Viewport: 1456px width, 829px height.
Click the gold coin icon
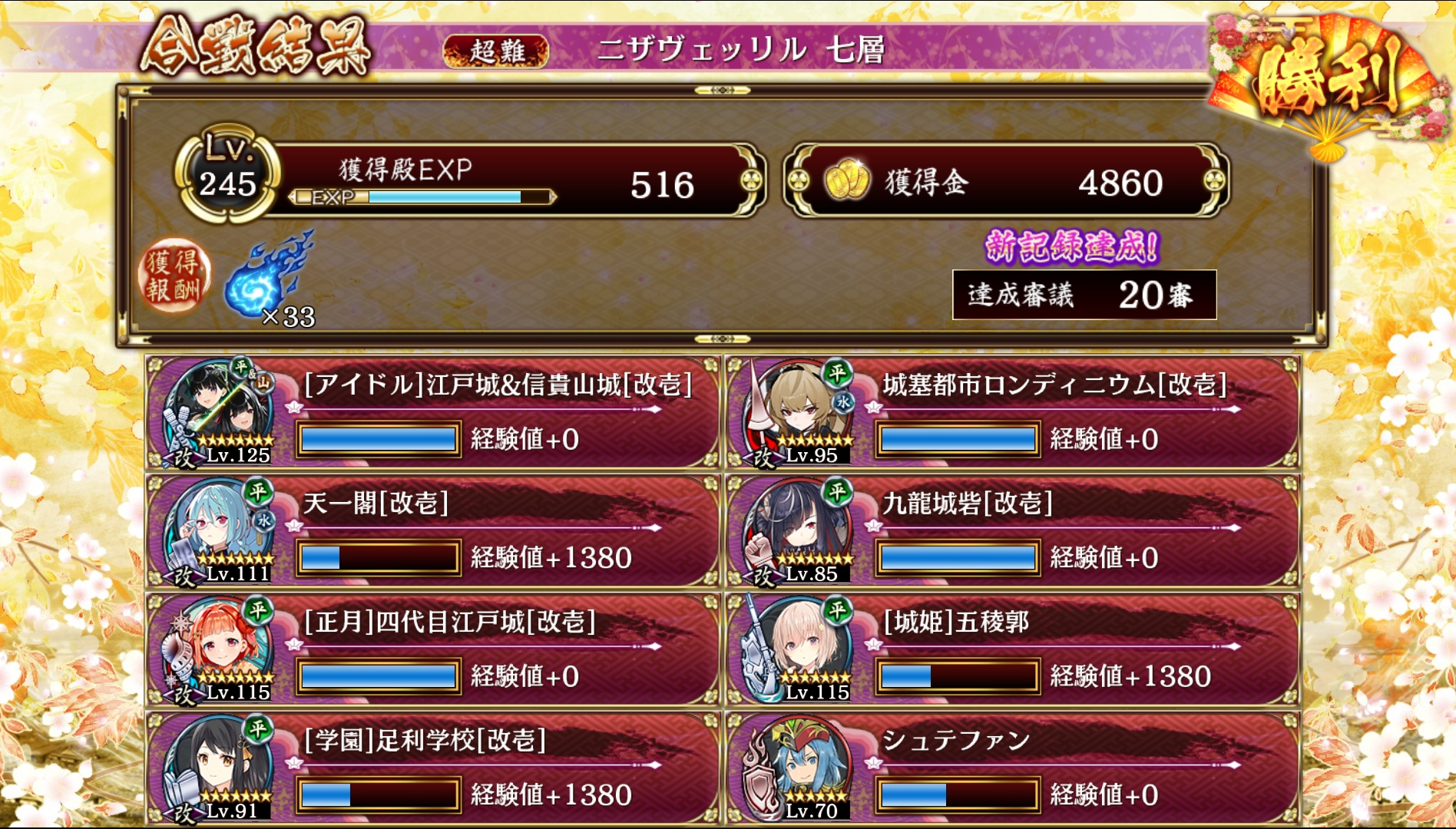(847, 181)
